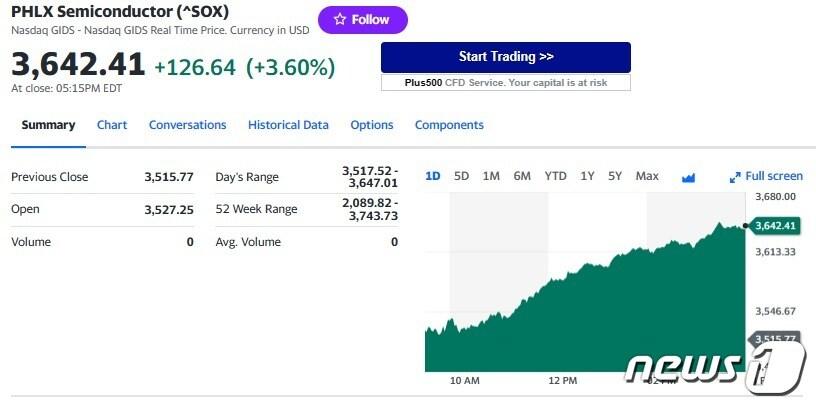Select the Options tab
Image resolution: width=816 pixels, height=407 pixels.
(x=371, y=125)
